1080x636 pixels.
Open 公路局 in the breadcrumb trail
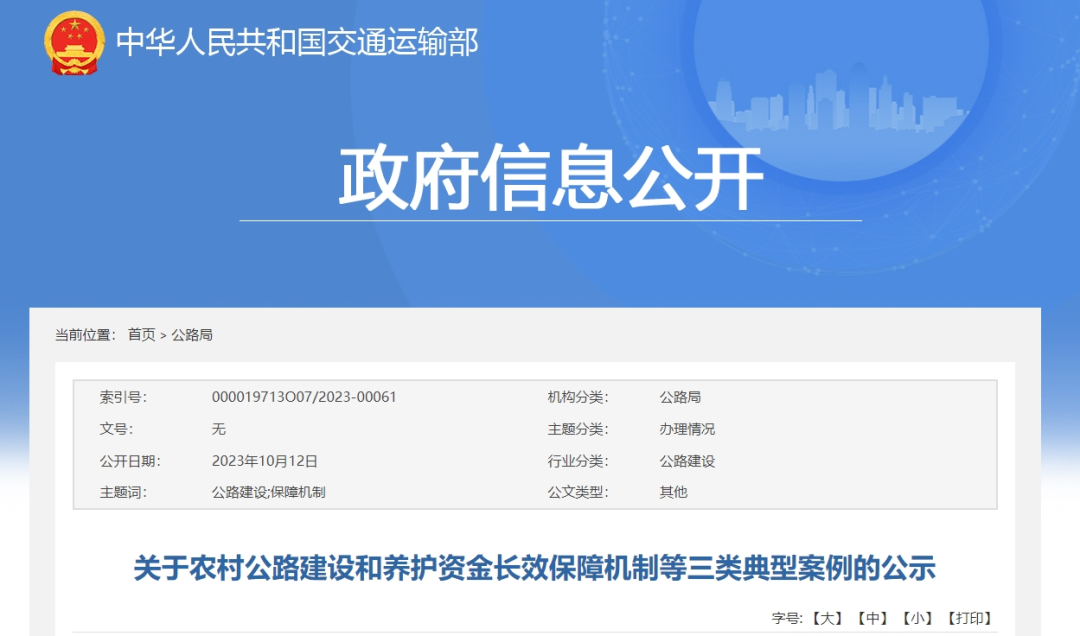coord(192,335)
